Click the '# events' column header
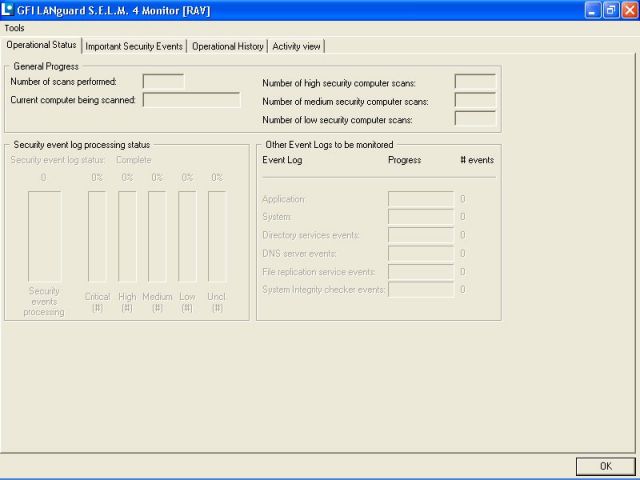 pyautogui.click(x=477, y=160)
